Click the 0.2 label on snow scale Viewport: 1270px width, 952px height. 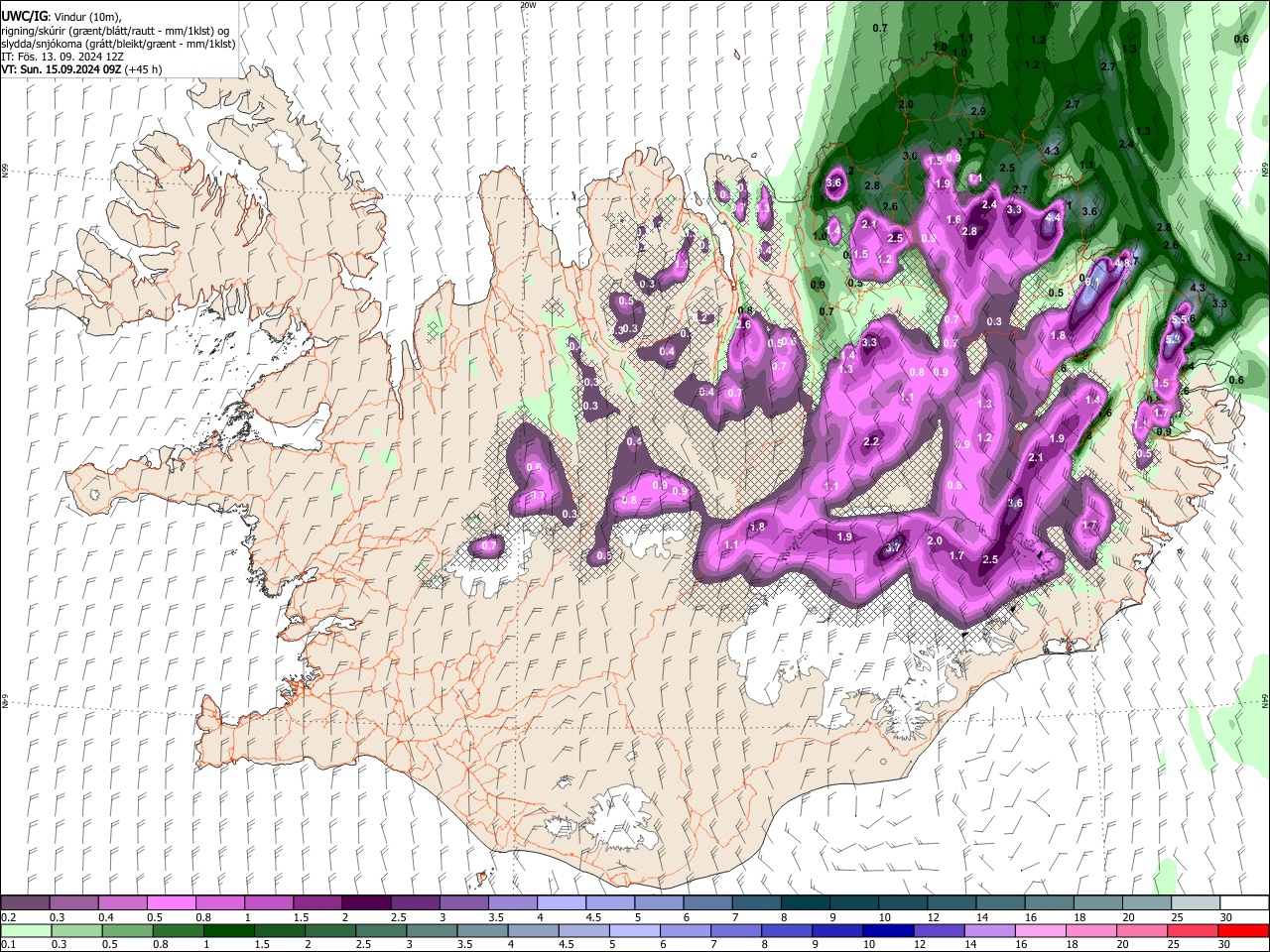pyautogui.click(x=7, y=917)
